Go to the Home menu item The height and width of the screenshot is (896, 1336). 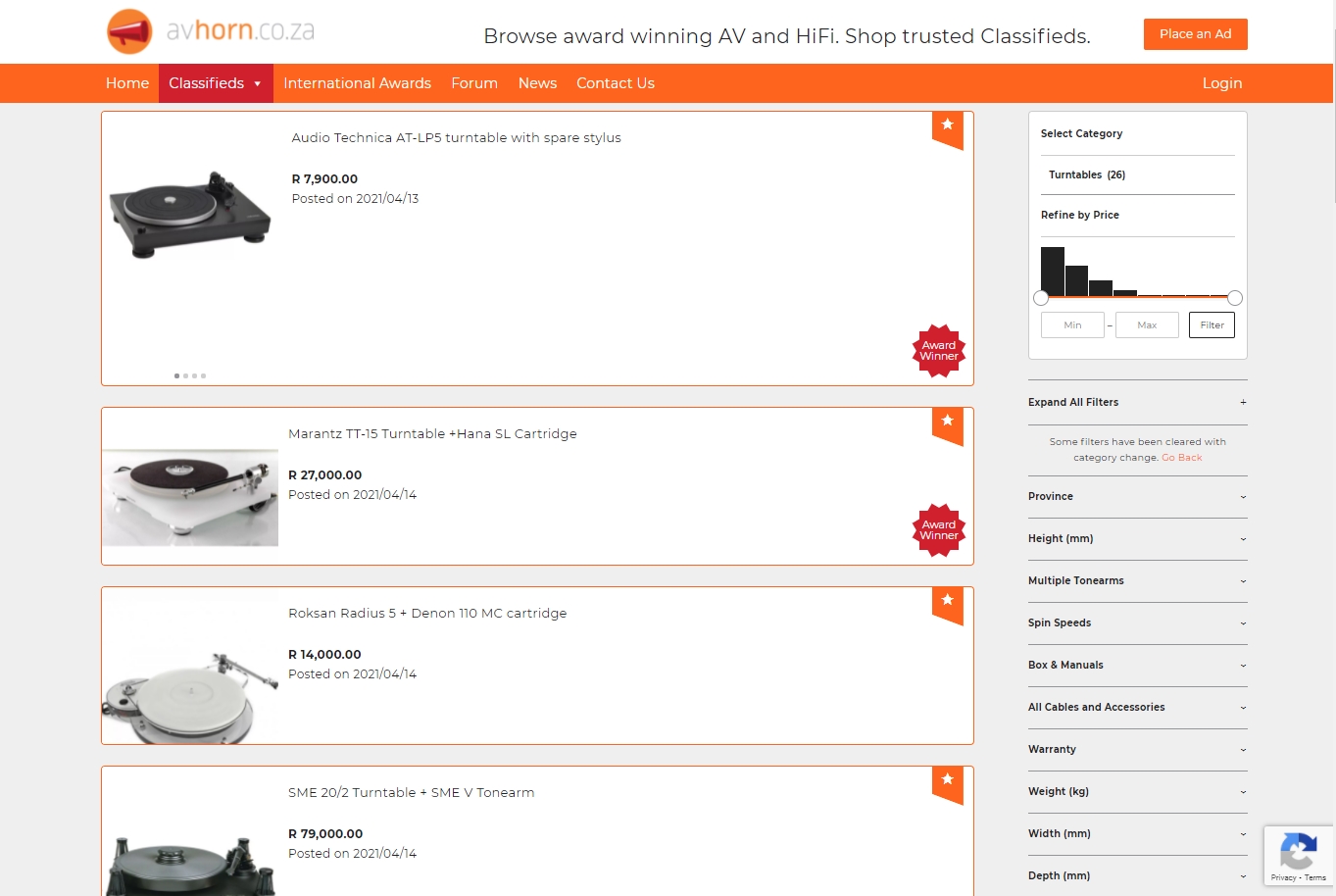[x=127, y=83]
